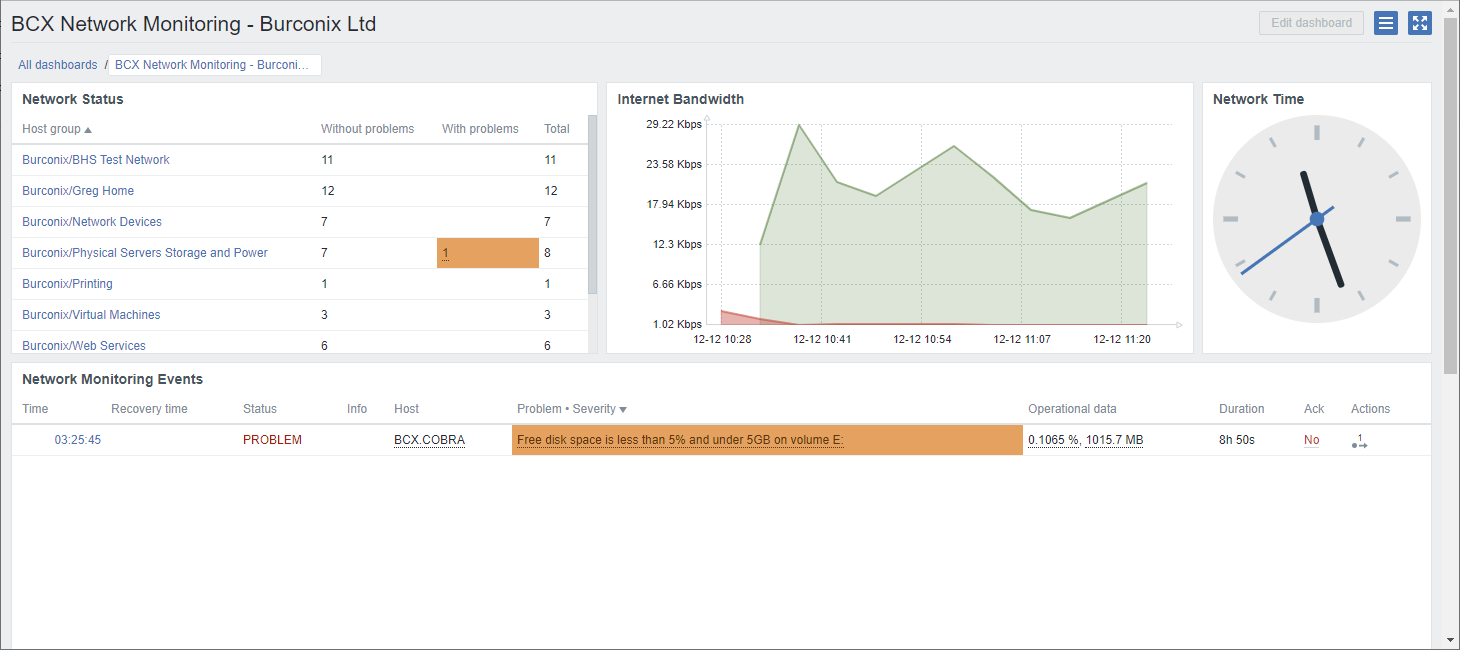Image resolution: width=1460 pixels, height=650 pixels.
Task: Click the No acknowledgement link
Action: 1311,440
